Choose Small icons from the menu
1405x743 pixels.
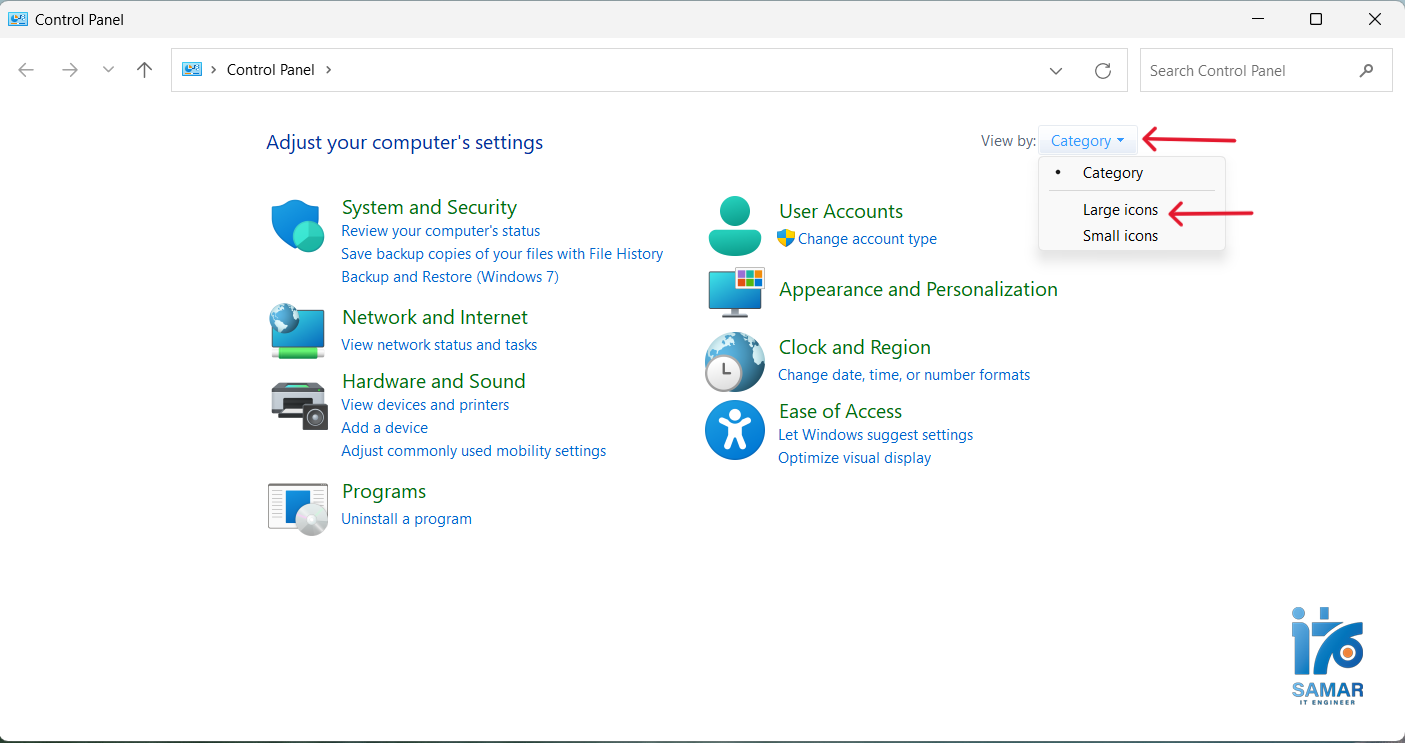1120,236
